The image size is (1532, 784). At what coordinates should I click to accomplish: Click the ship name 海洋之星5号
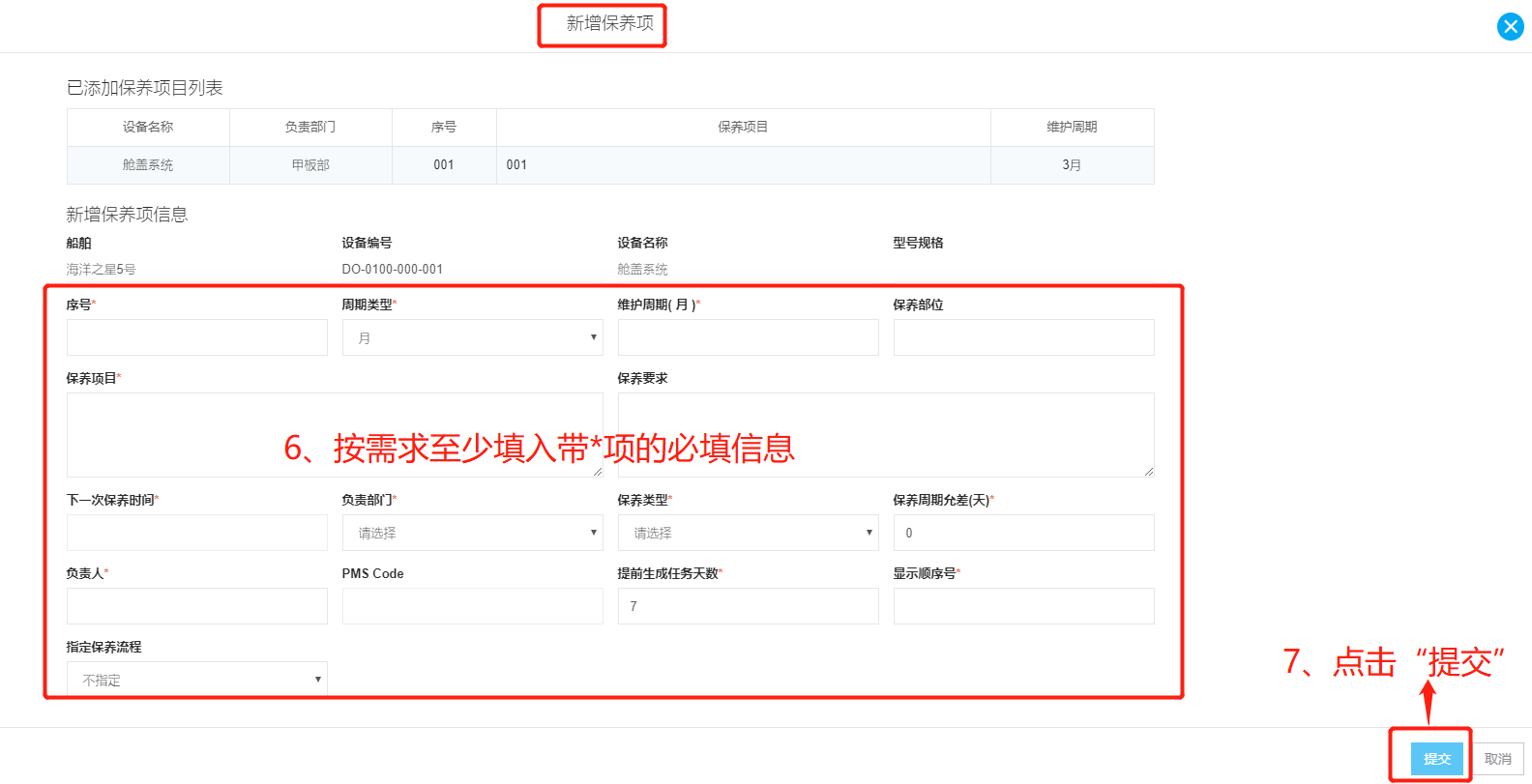pos(102,269)
